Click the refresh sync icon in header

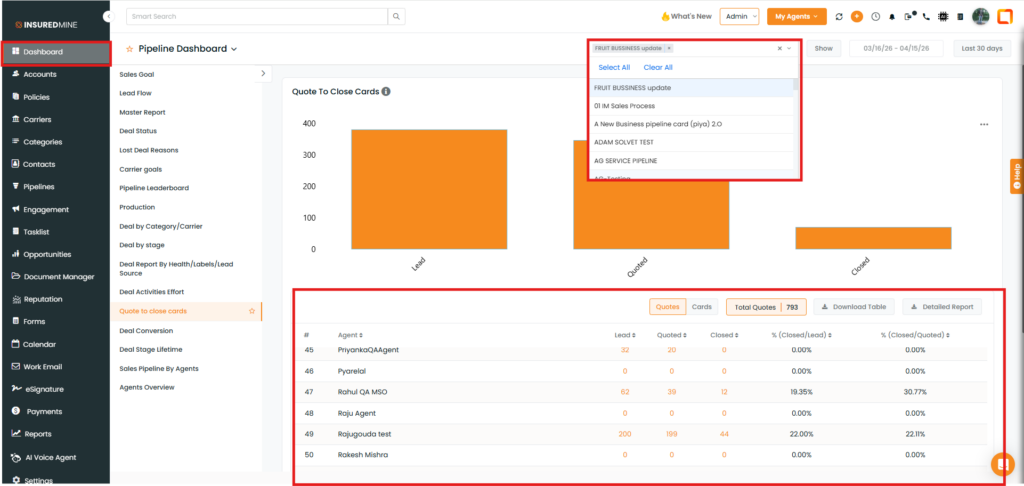[839, 17]
